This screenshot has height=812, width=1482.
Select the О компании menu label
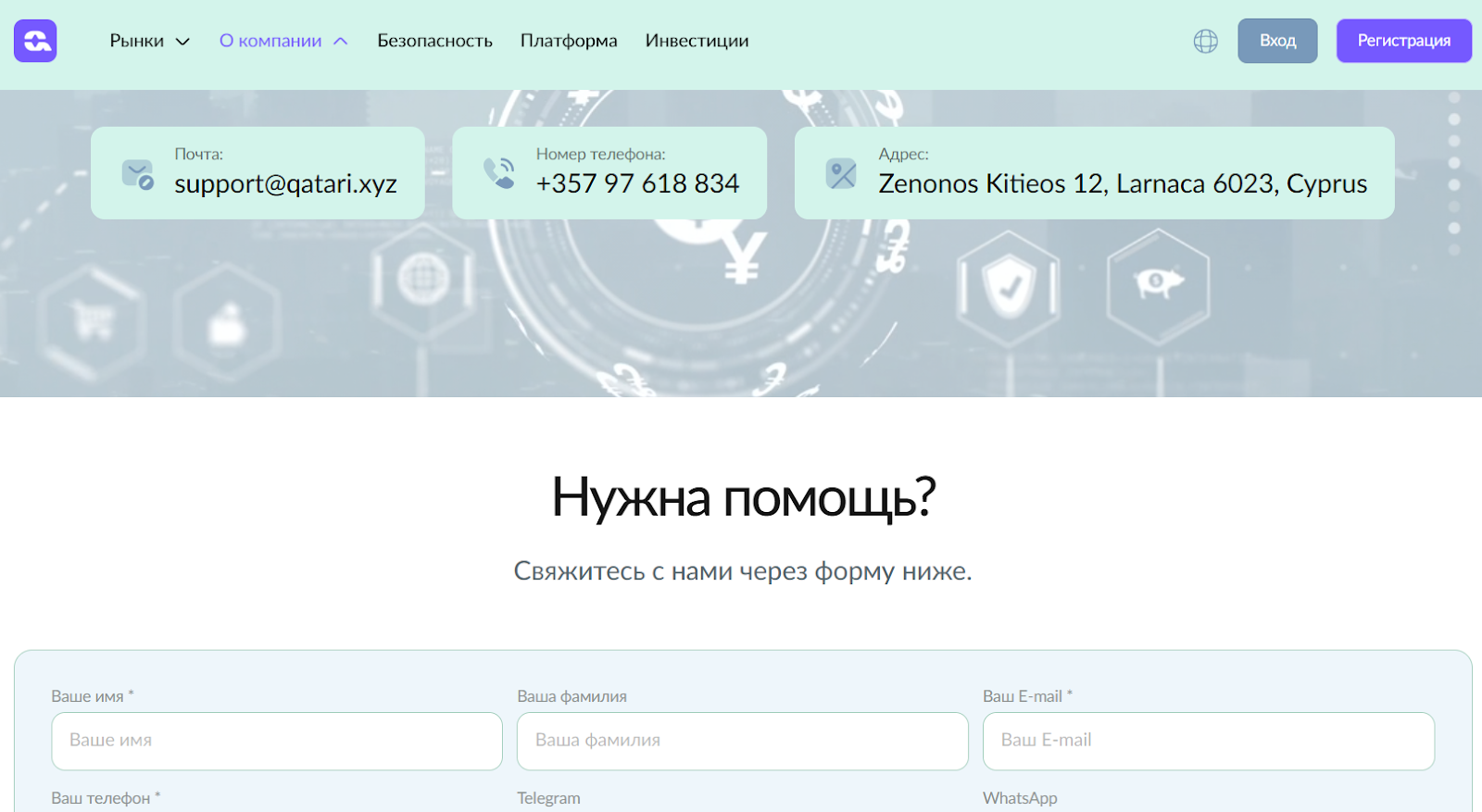coord(270,41)
